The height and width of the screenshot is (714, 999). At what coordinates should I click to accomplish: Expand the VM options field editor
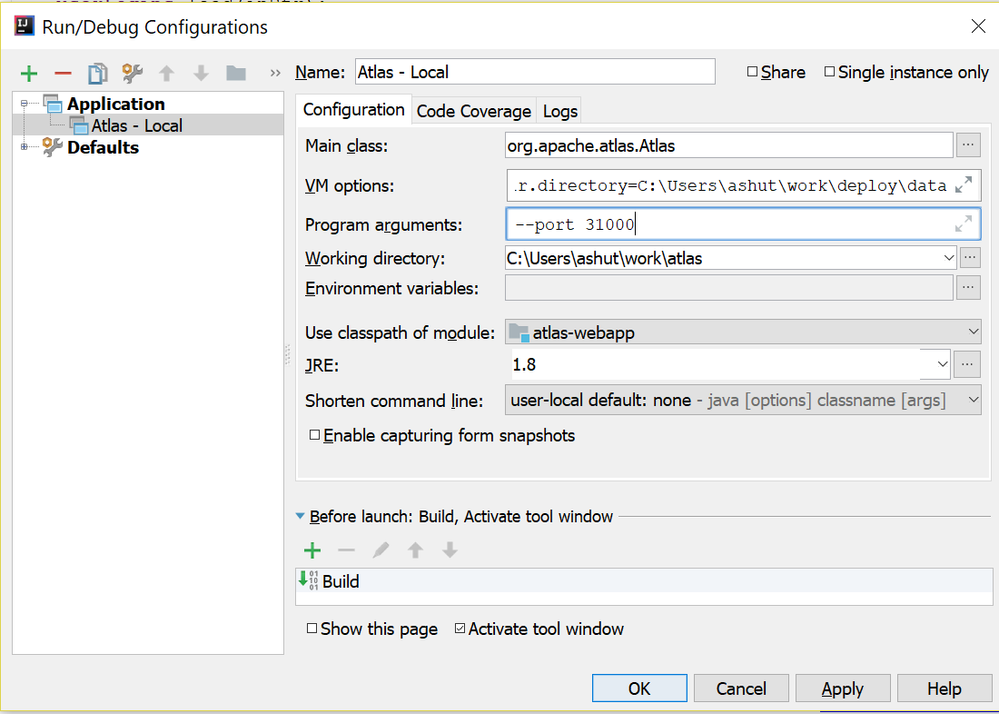click(963, 185)
